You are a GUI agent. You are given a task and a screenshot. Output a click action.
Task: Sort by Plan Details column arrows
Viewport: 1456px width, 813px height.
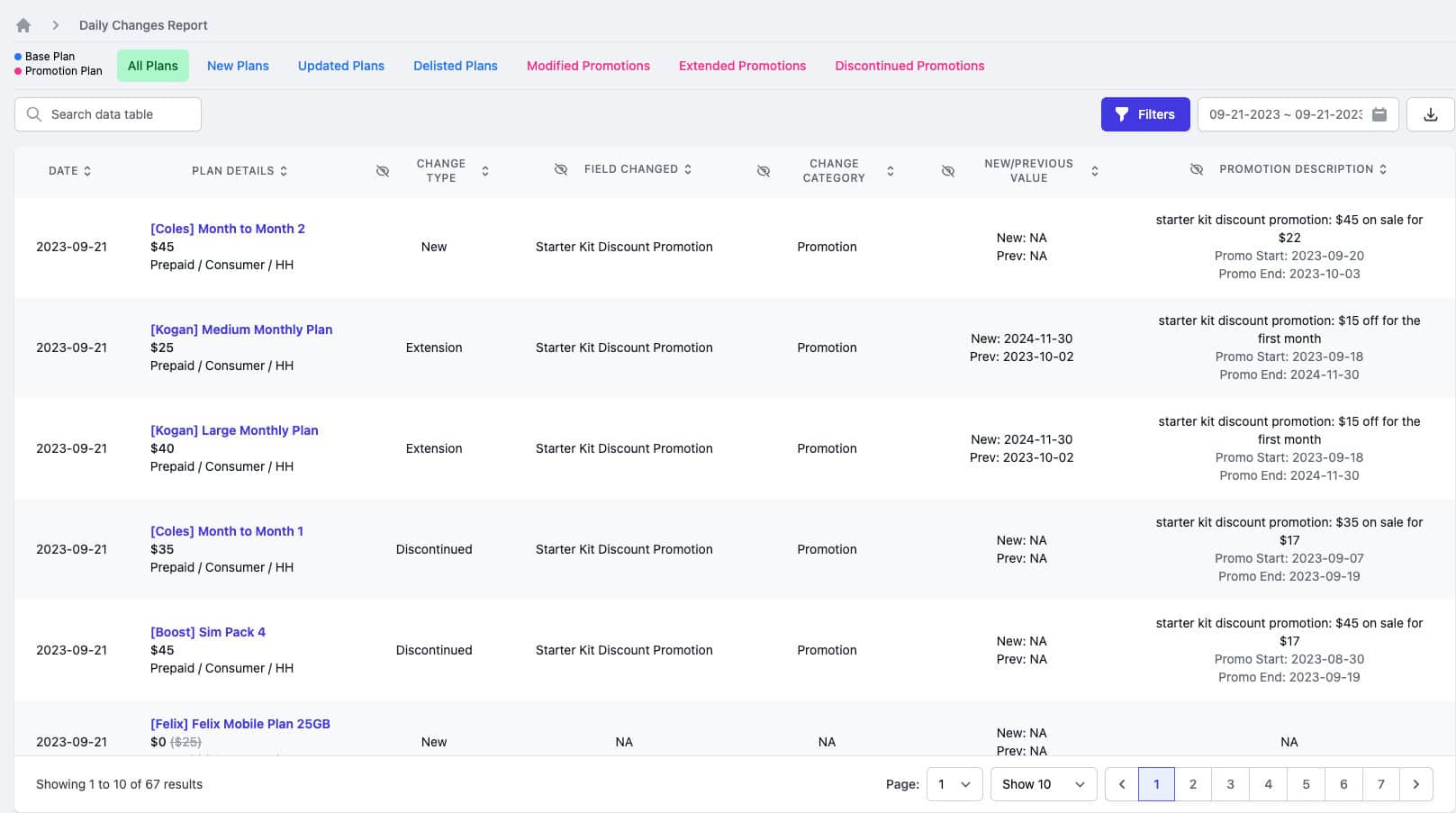click(284, 171)
